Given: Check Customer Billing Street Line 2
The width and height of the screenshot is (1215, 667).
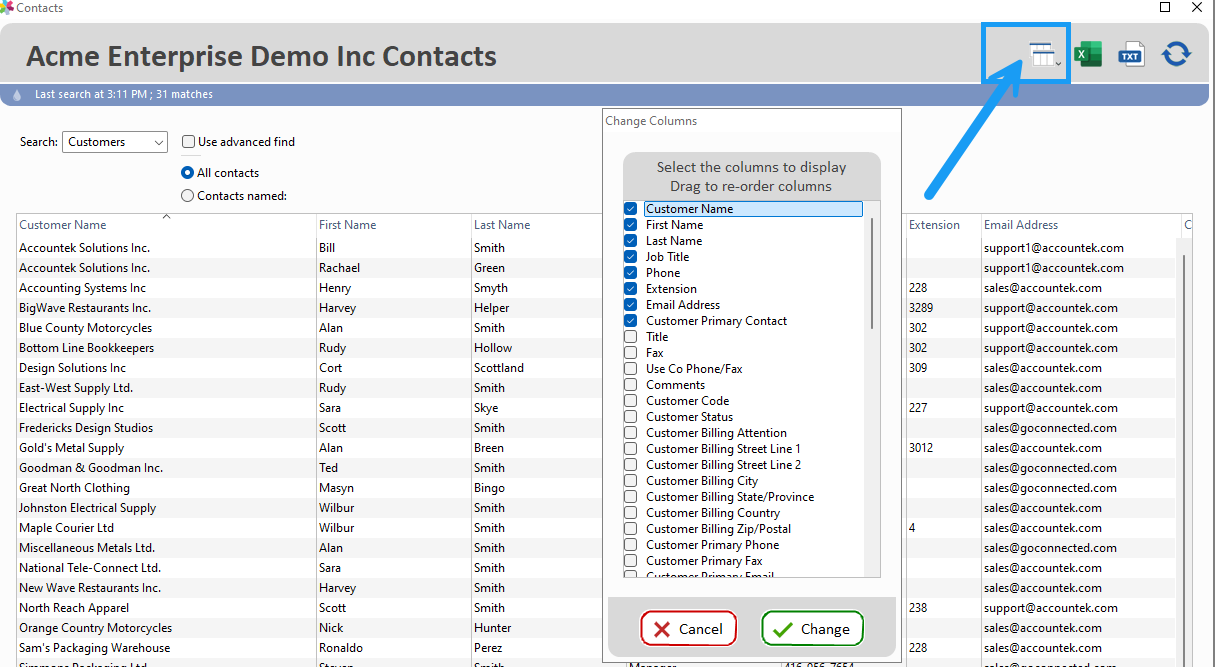Looking at the screenshot, I should point(631,465).
